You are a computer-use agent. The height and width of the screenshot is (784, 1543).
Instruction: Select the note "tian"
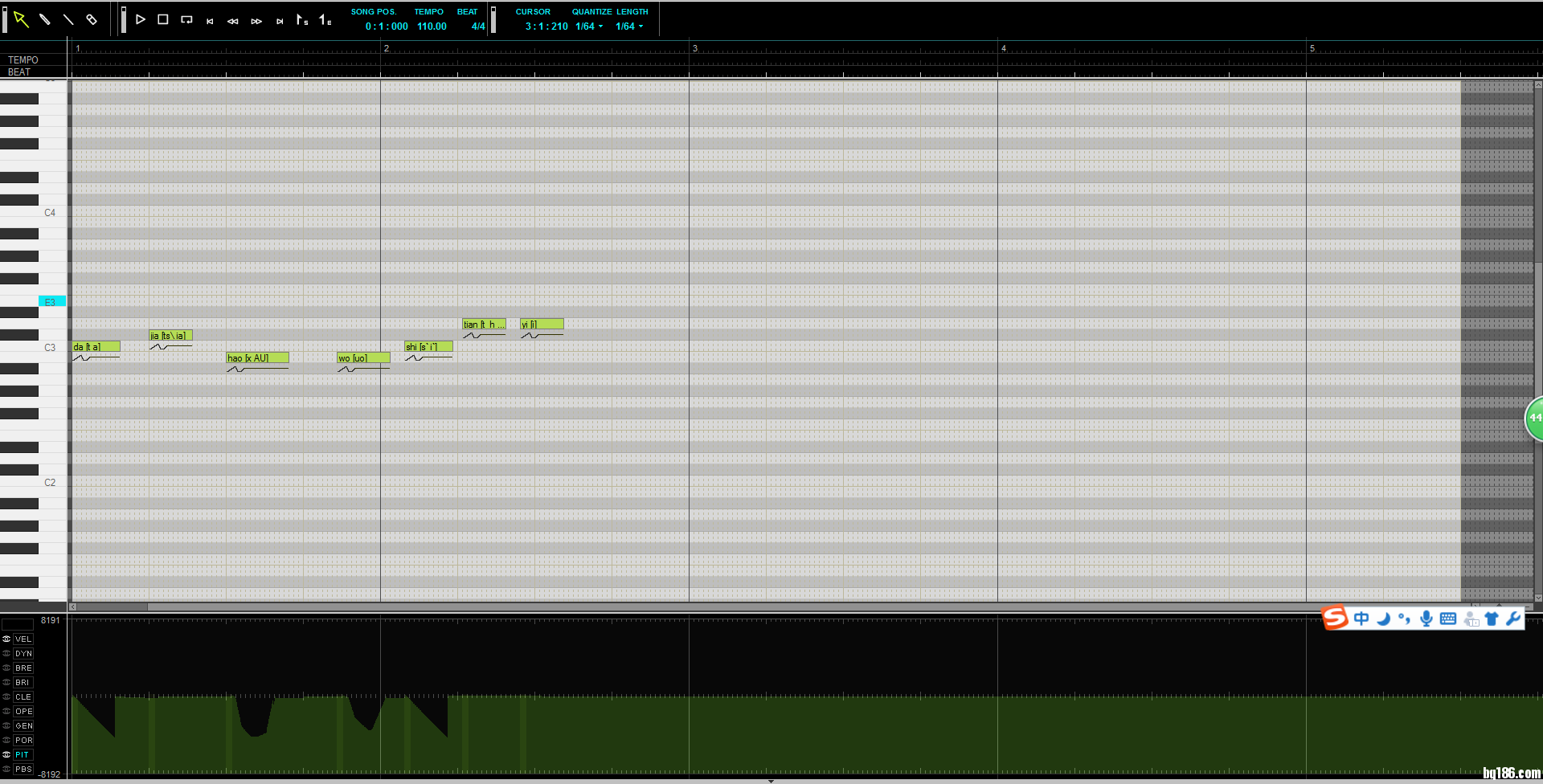[484, 325]
